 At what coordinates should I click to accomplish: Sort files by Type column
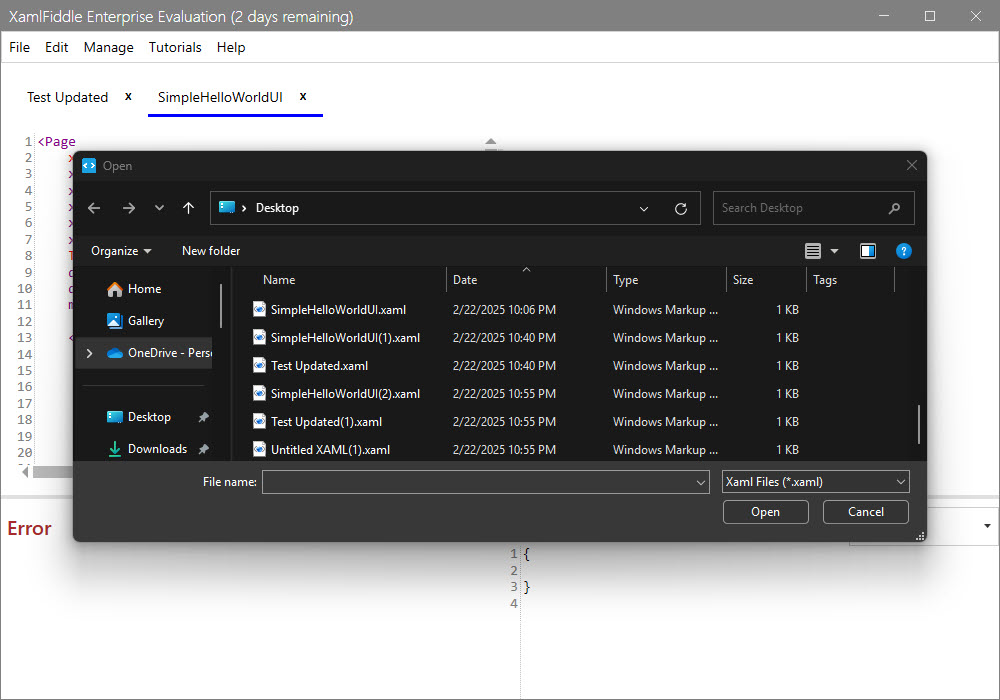tap(626, 280)
